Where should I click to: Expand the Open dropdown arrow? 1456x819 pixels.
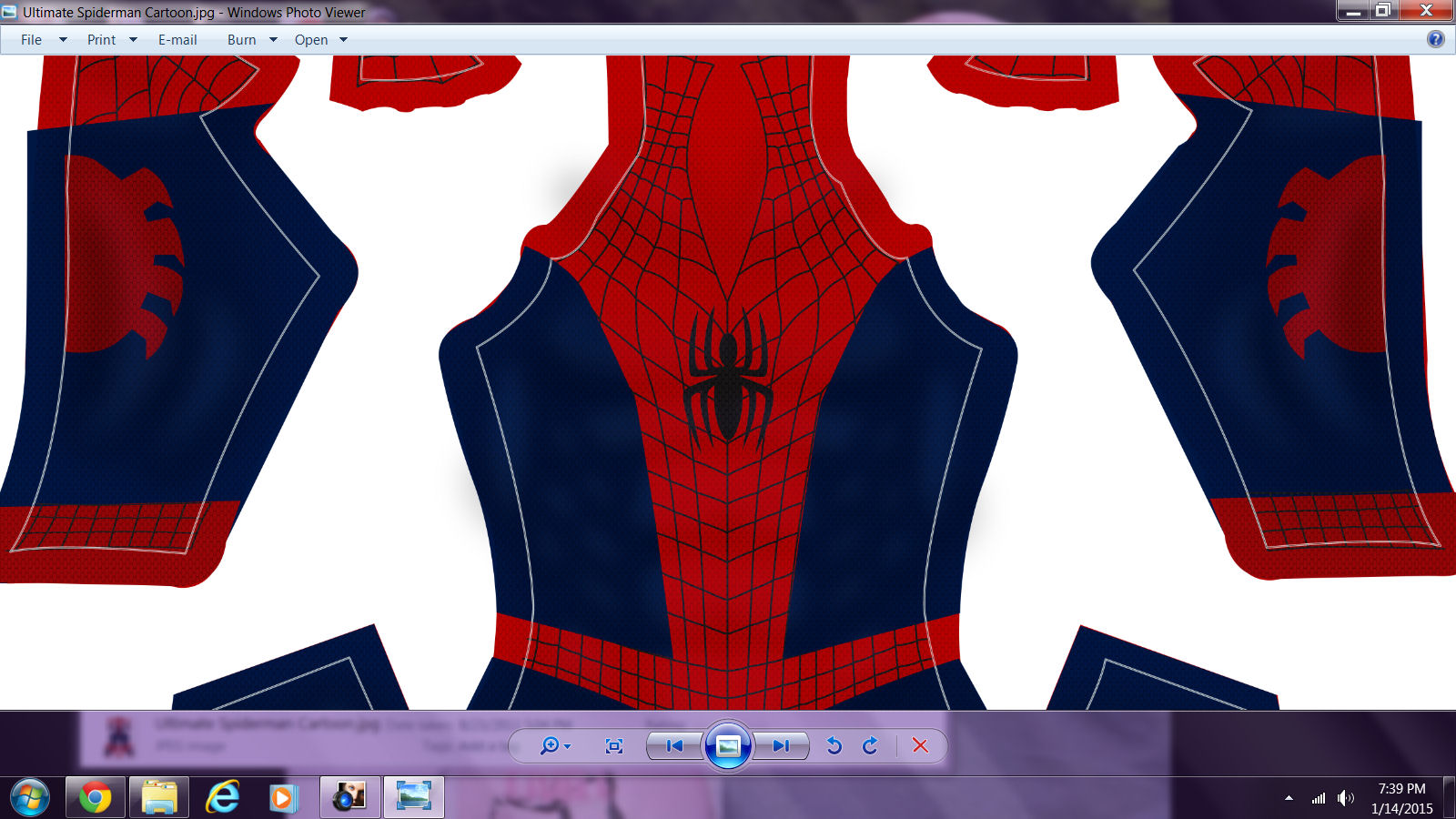(343, 40)
